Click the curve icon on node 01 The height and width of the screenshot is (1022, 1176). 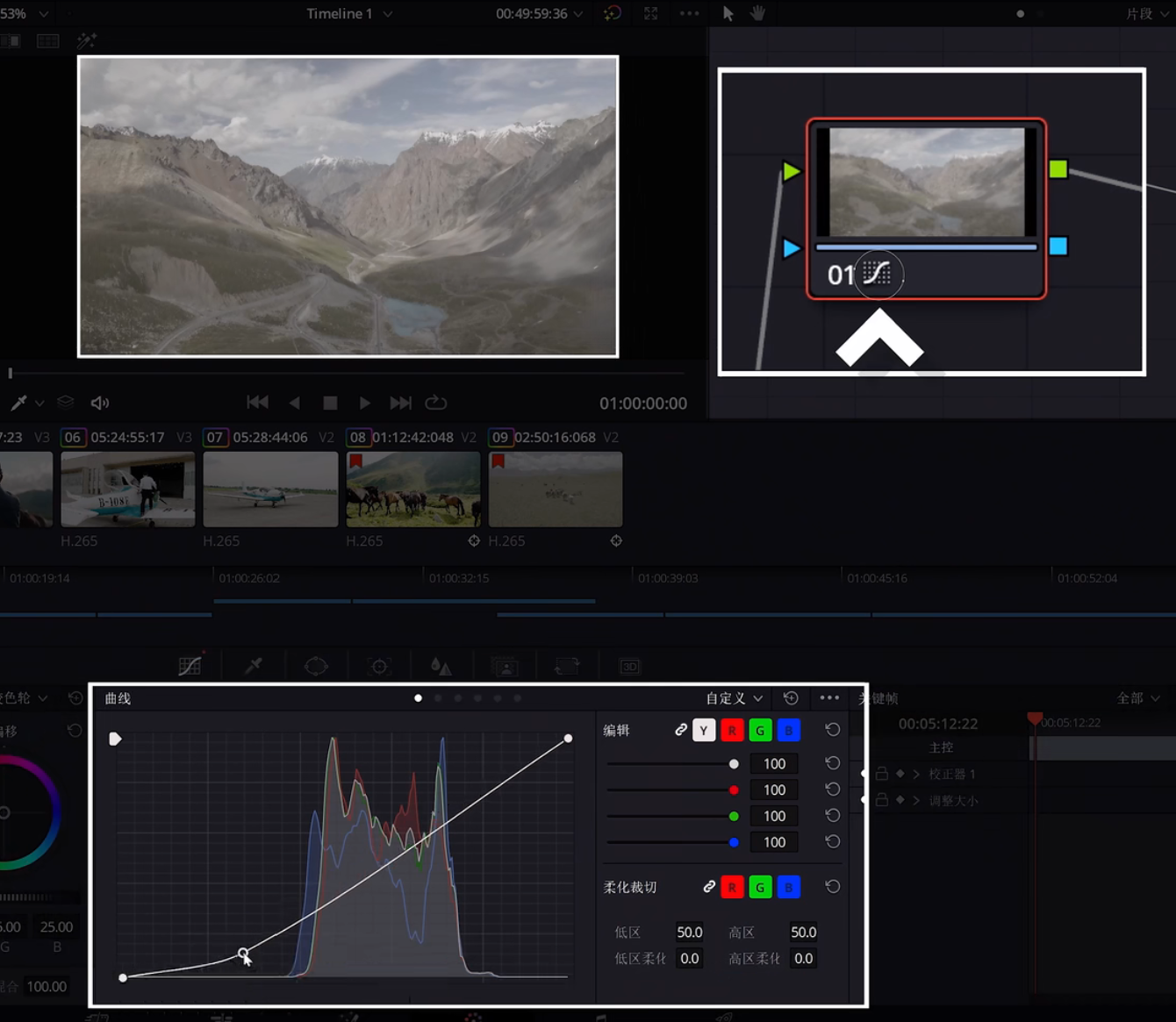click(x=878, y=274)
